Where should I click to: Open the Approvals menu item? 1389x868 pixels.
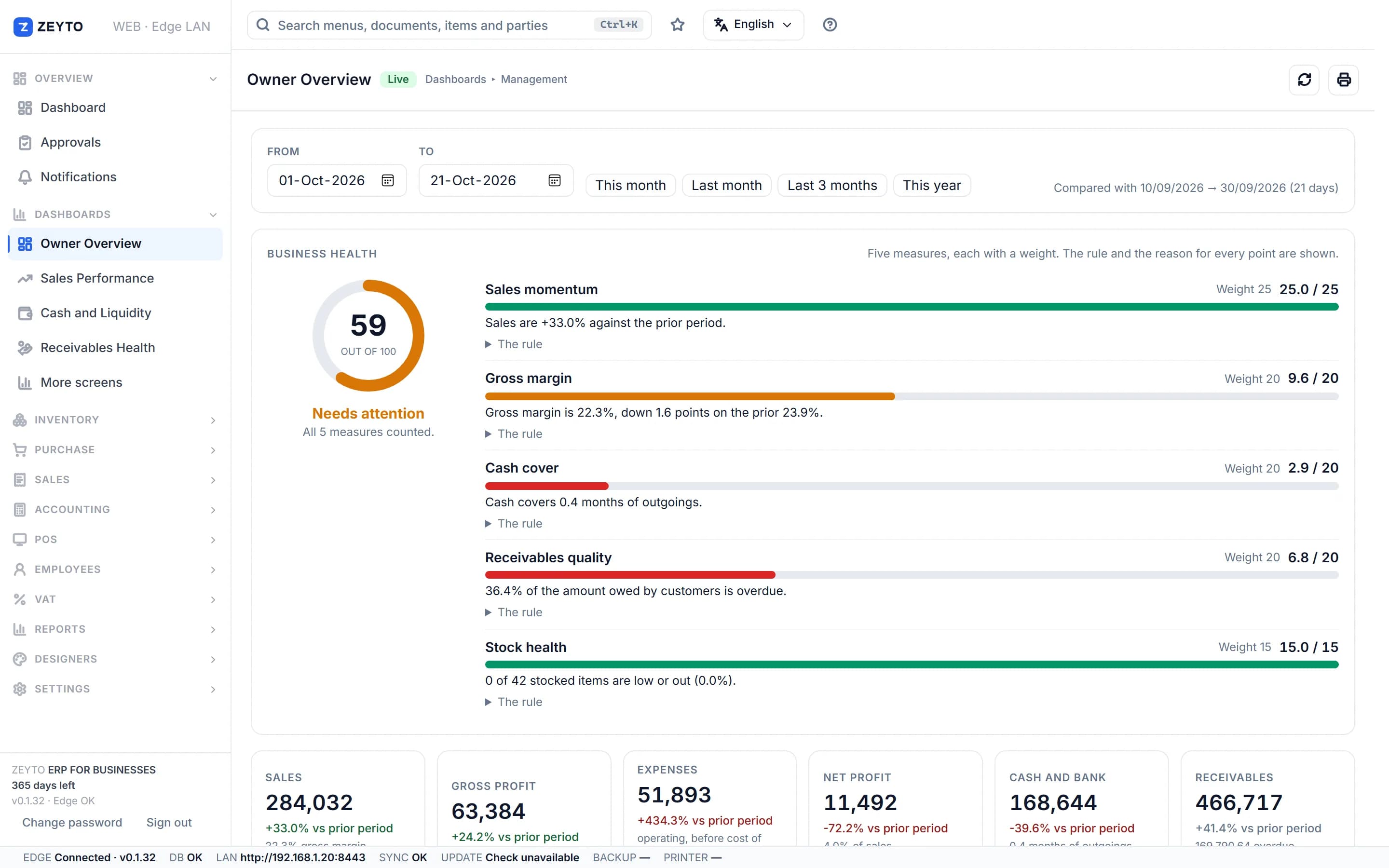pyautogui.click(x=115, y=142)
